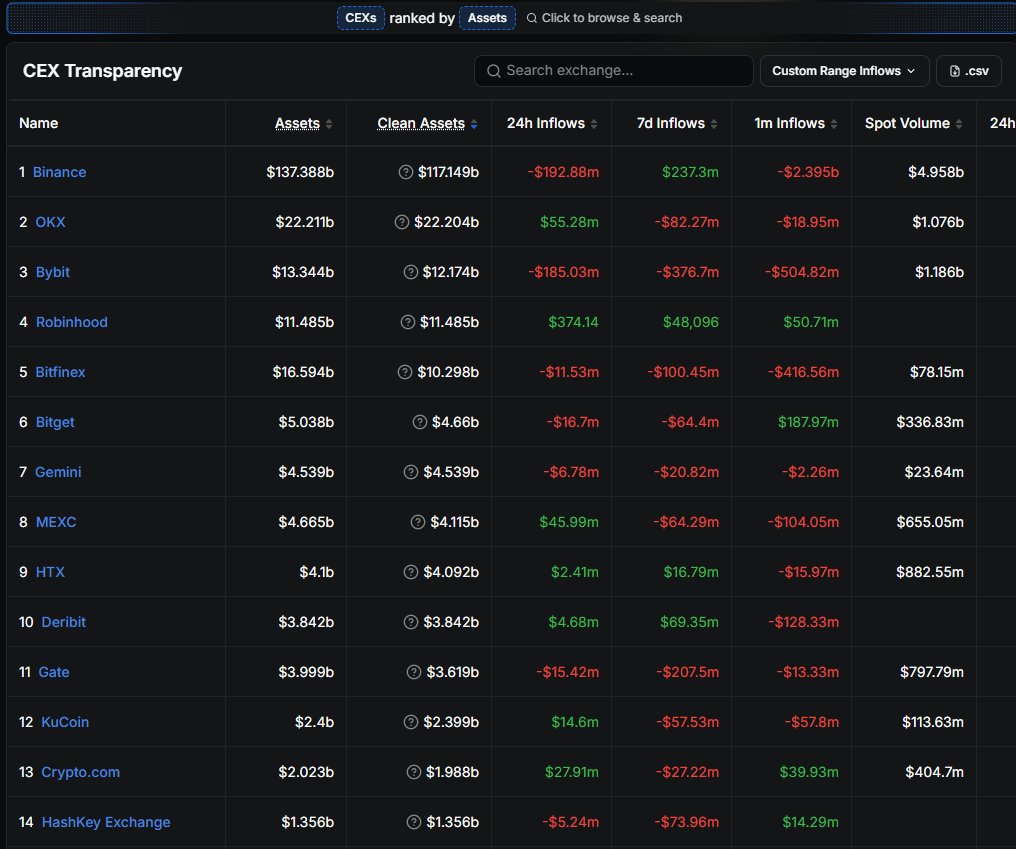This screenshot has height=849, width=1016.
Task: Open the Bitfinex exchange link
Action: tap(60, 371)
